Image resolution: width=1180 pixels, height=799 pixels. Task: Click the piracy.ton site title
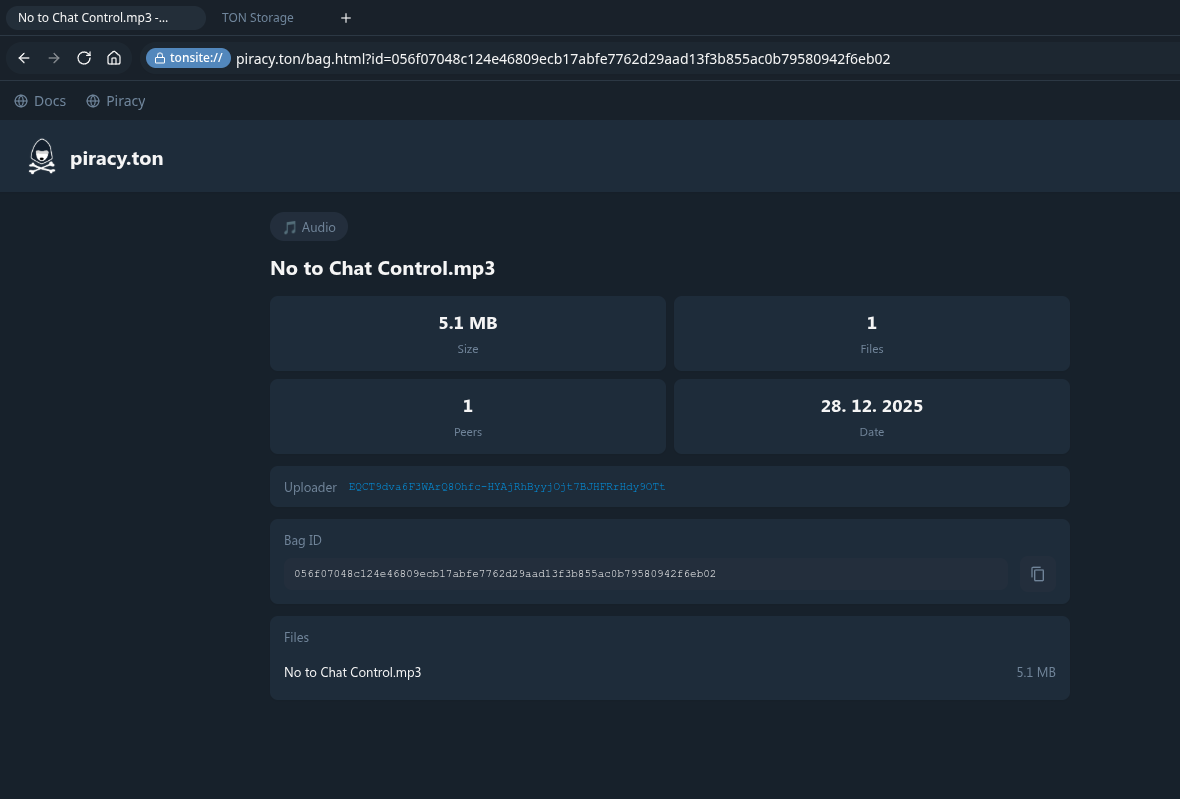point(116,158)
